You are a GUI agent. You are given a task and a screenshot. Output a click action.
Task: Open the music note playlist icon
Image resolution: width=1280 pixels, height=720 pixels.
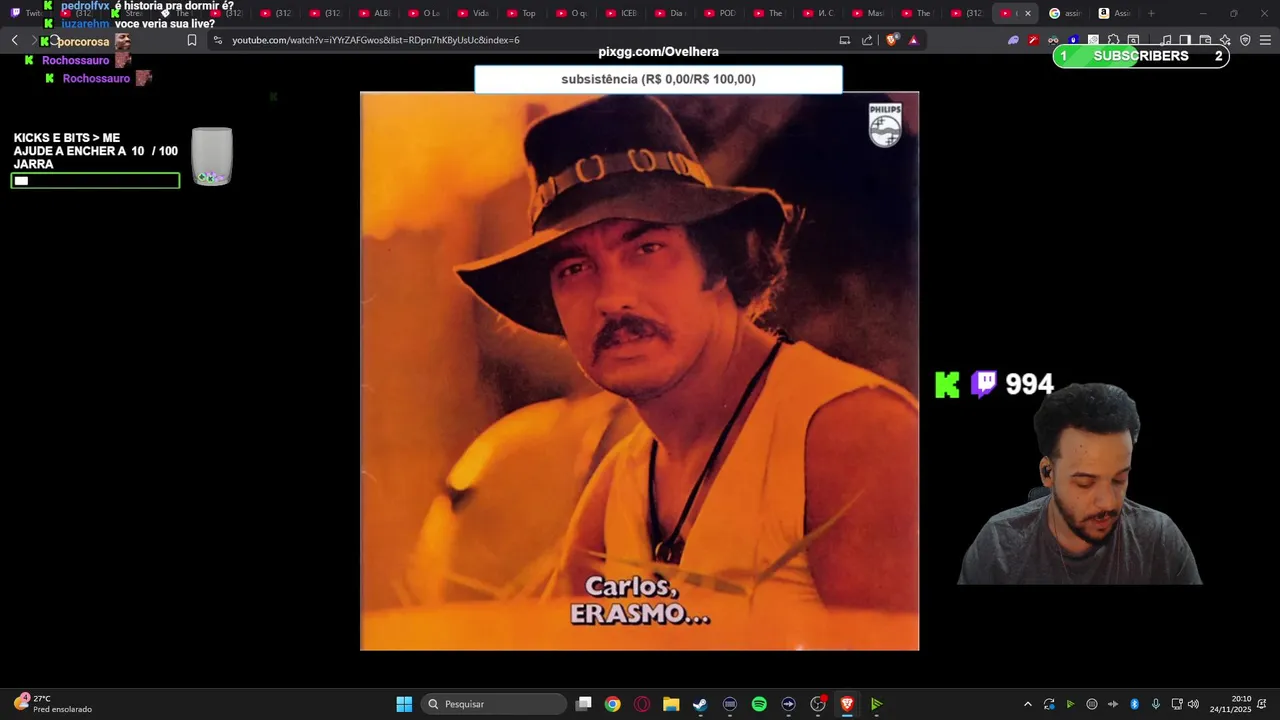(1166, 40)
